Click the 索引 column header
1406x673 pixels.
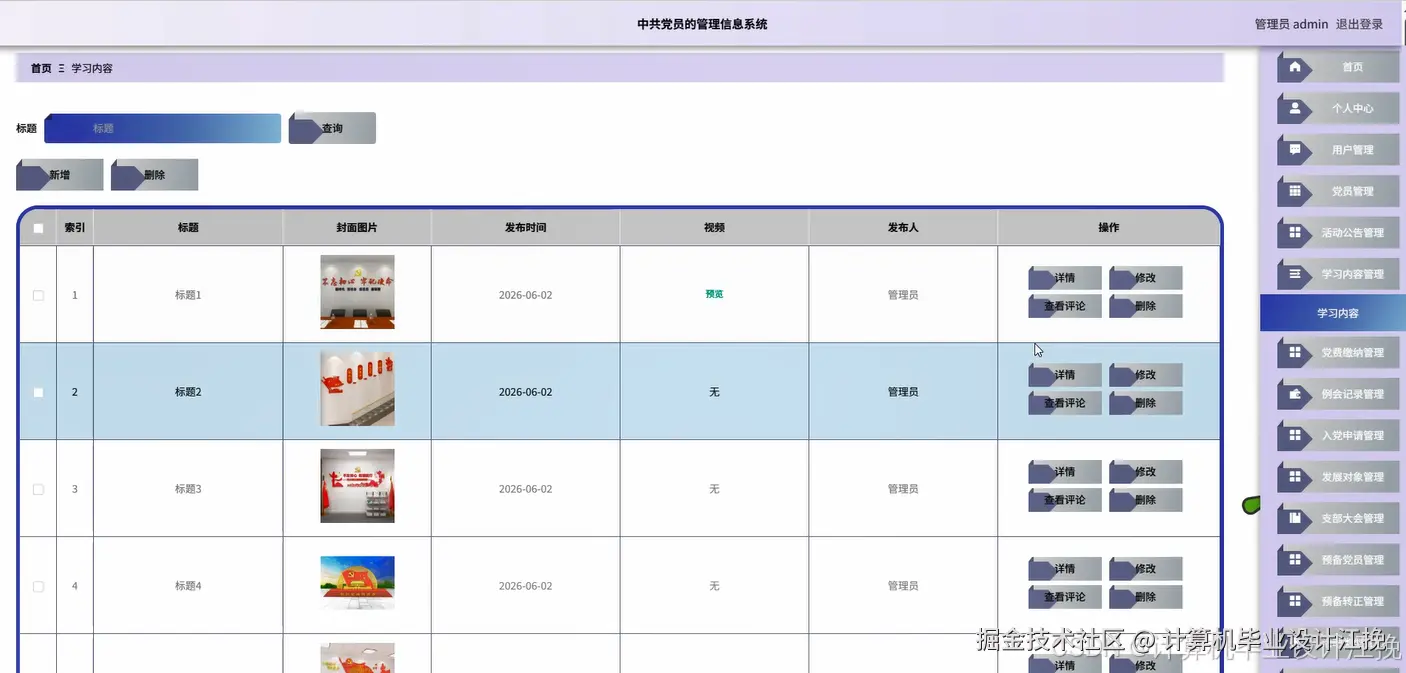(x=75, y=228)
